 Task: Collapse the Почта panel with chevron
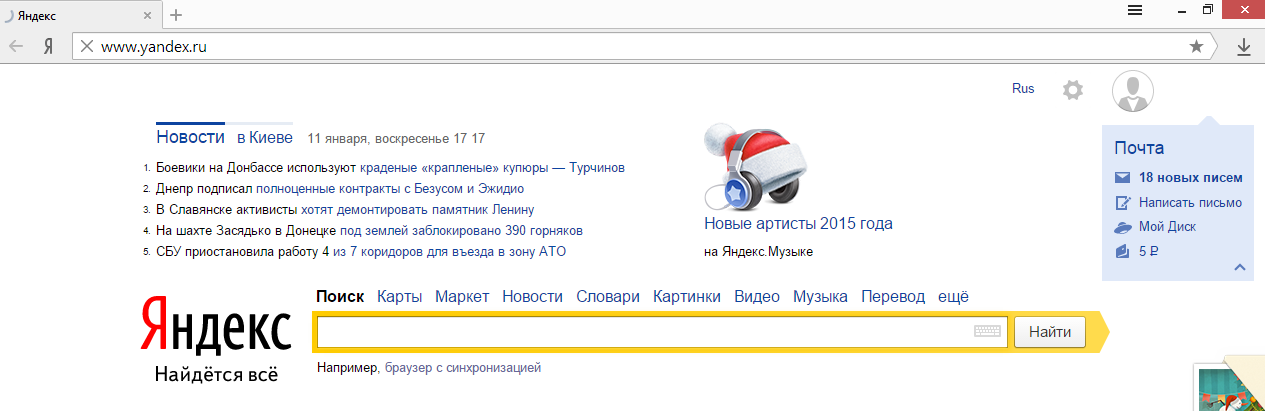coord(1240,267)
